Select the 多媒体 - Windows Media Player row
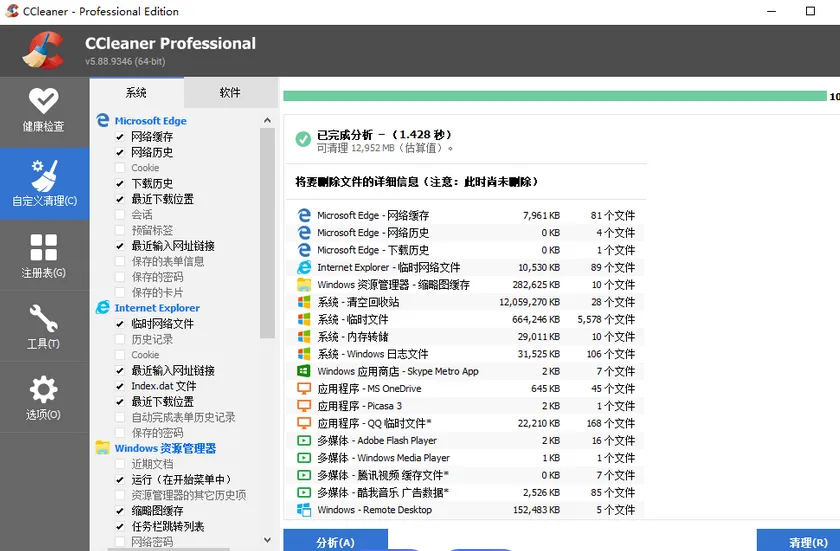 click(x=465, y=458)
